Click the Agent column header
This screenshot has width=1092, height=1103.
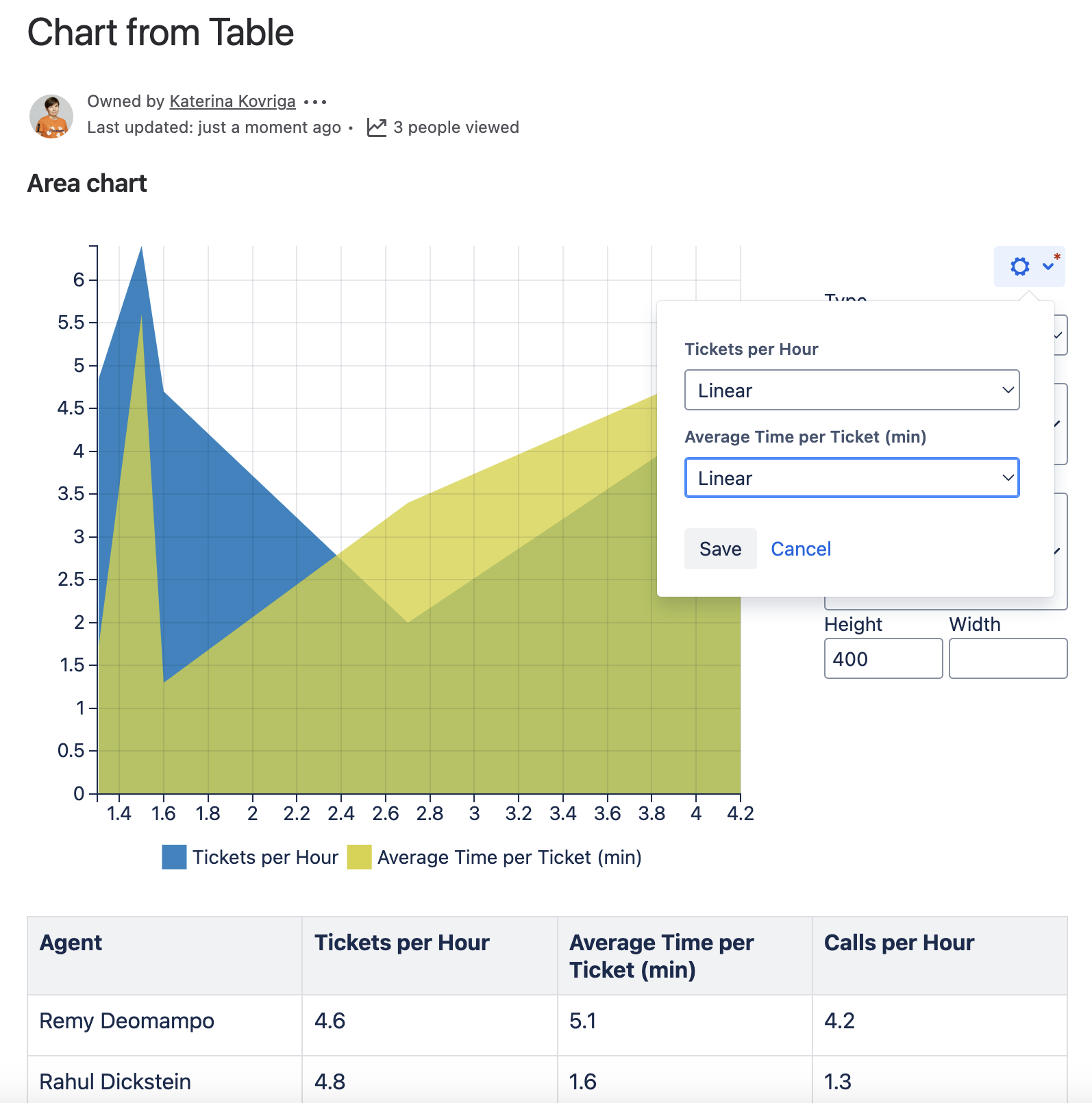click(x=71, y=943)
